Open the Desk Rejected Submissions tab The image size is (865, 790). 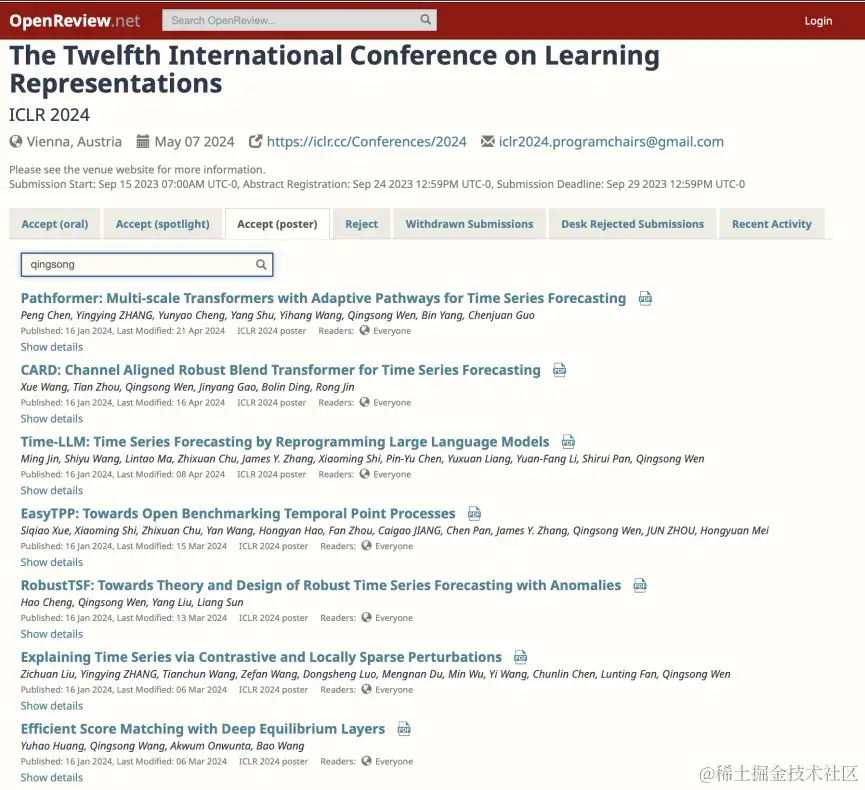[633, 224]
